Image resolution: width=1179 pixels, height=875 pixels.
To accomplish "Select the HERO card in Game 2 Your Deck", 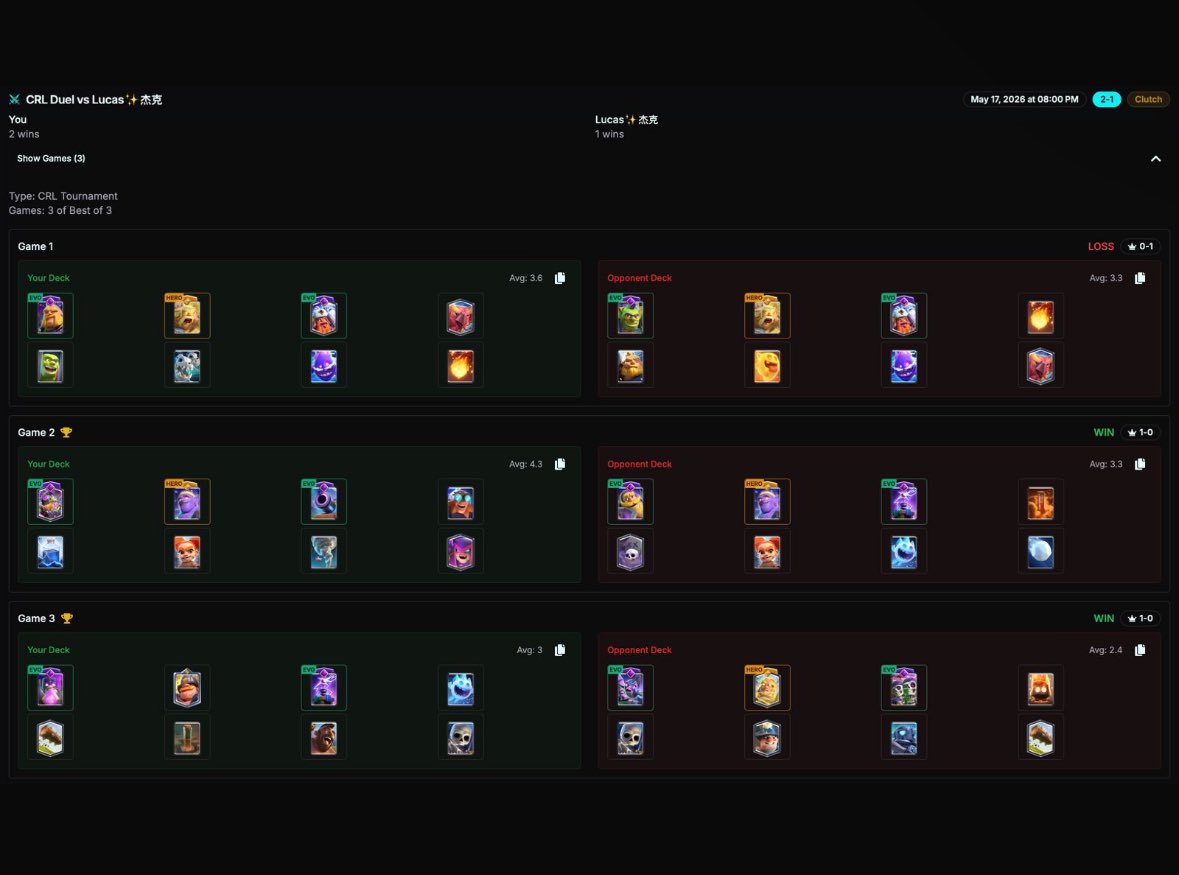I will click(187, 501).
